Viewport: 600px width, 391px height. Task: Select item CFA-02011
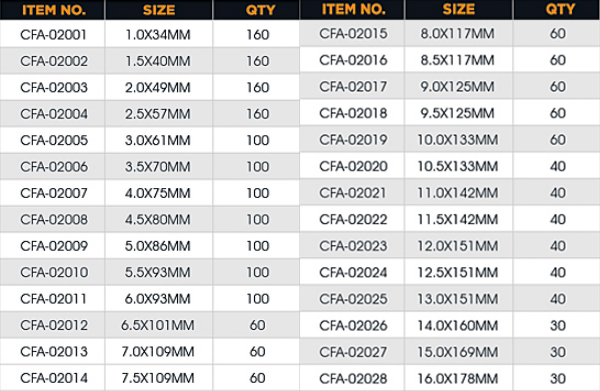coord(54,299)
